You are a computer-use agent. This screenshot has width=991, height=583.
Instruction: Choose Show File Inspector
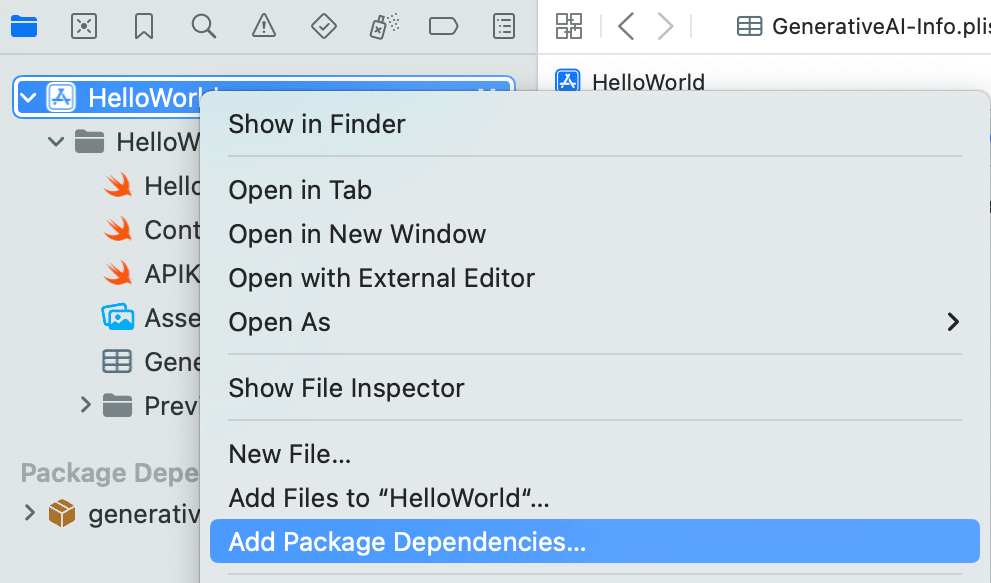click(346, 388)
